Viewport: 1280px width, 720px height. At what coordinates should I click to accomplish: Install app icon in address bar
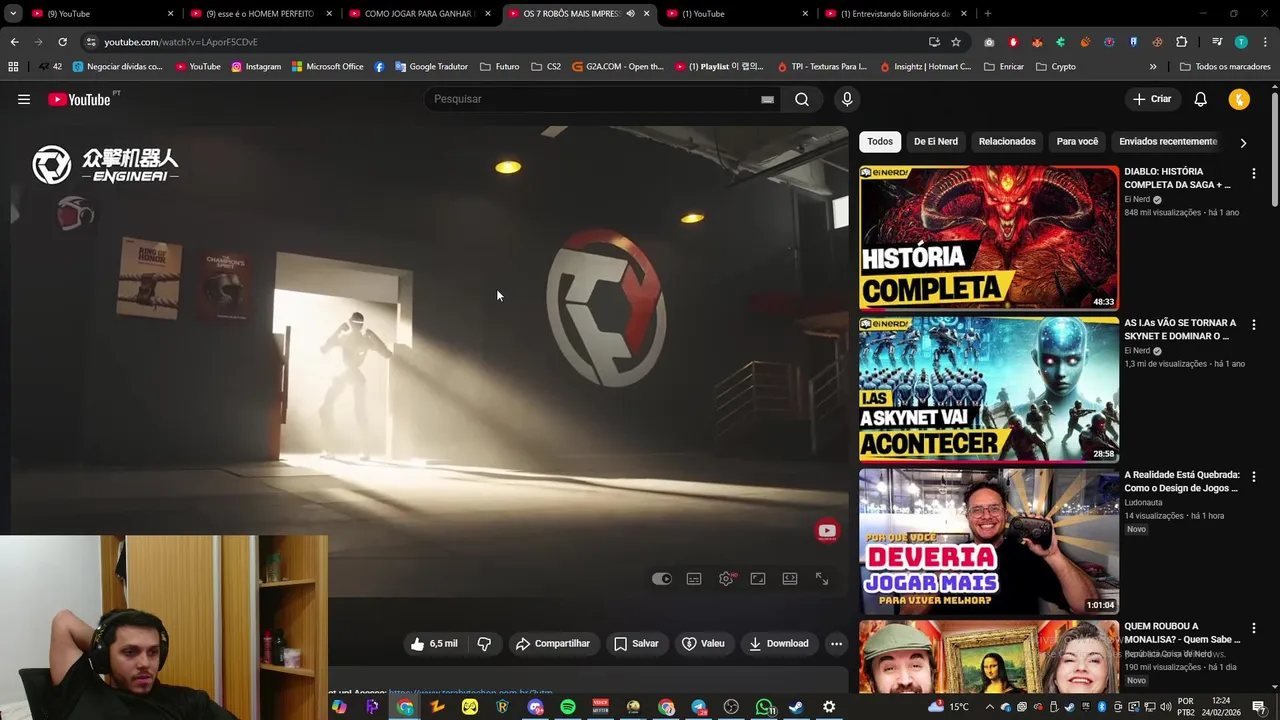pos(934,42)
